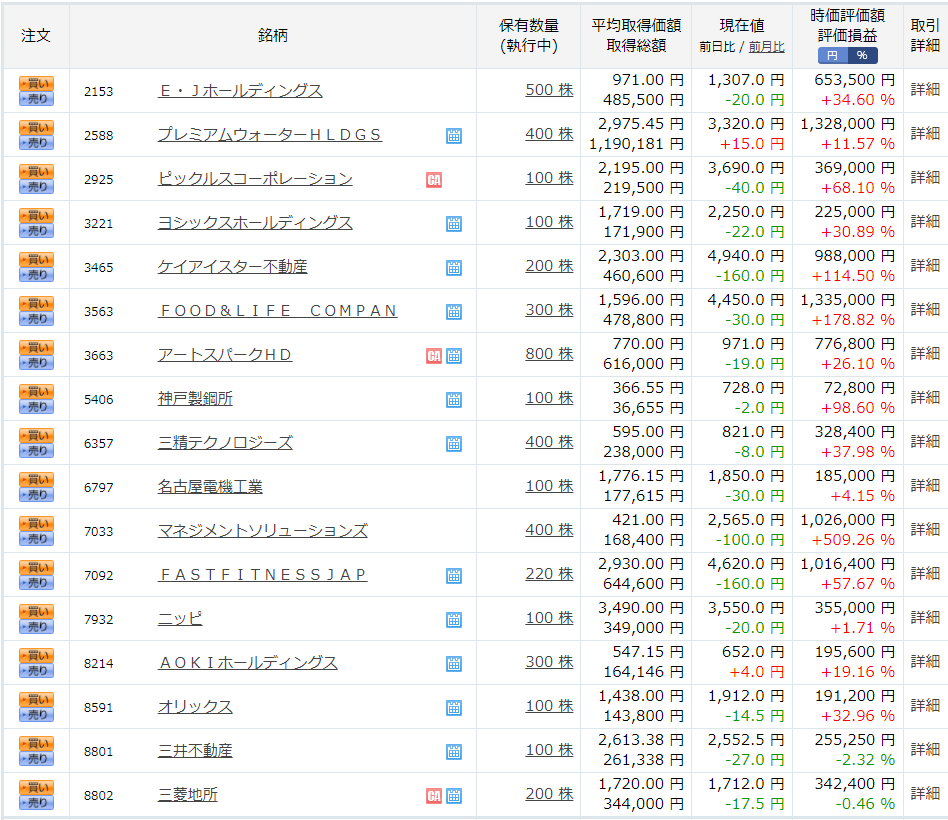Select the 1,335,000 円 valuation amount
The height and width of the screenshot is (820, 948).
(x=848, y=300)
